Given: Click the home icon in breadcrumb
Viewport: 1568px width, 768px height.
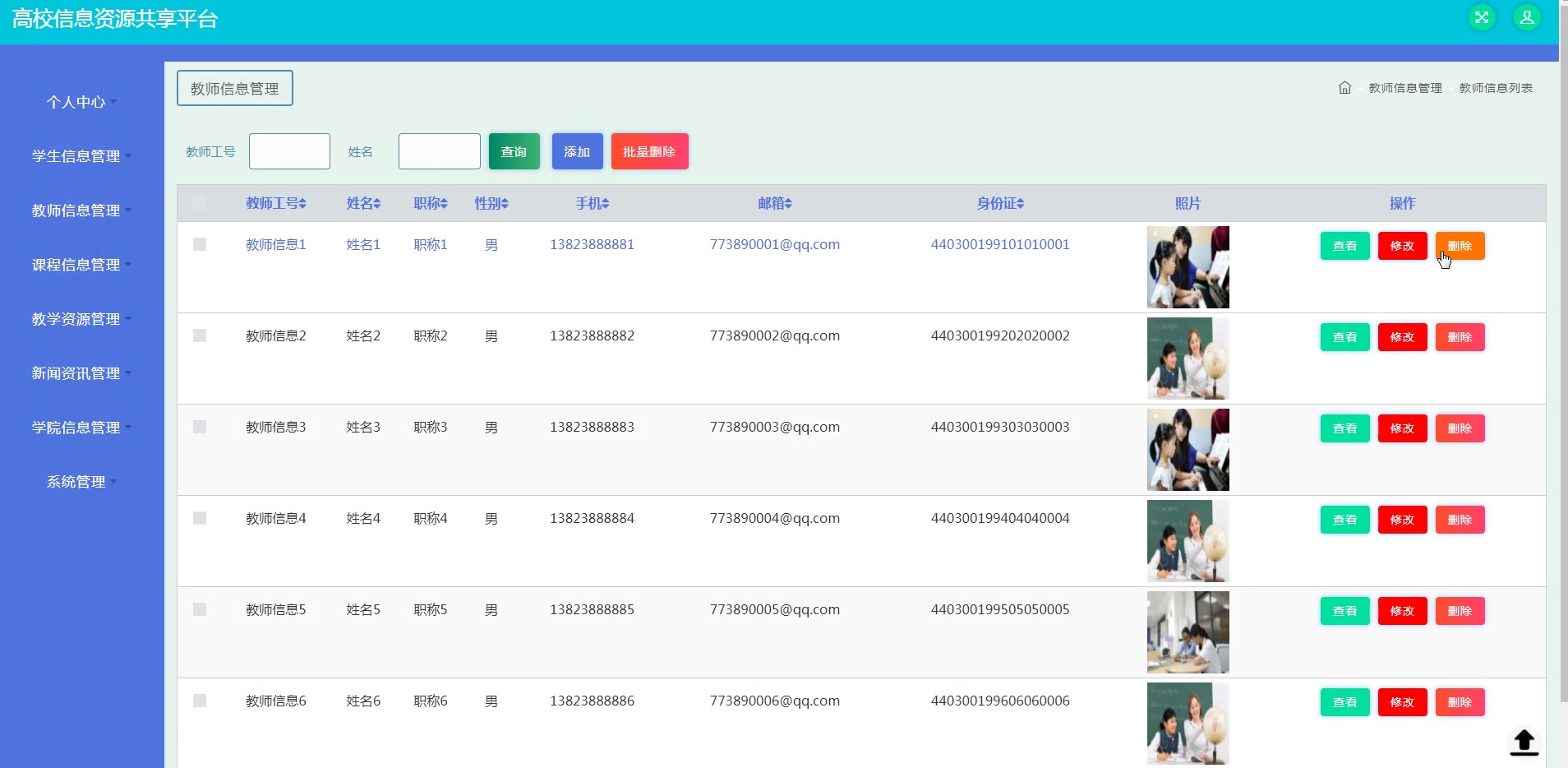Looking at the screenshot, I should [1344, 88].
